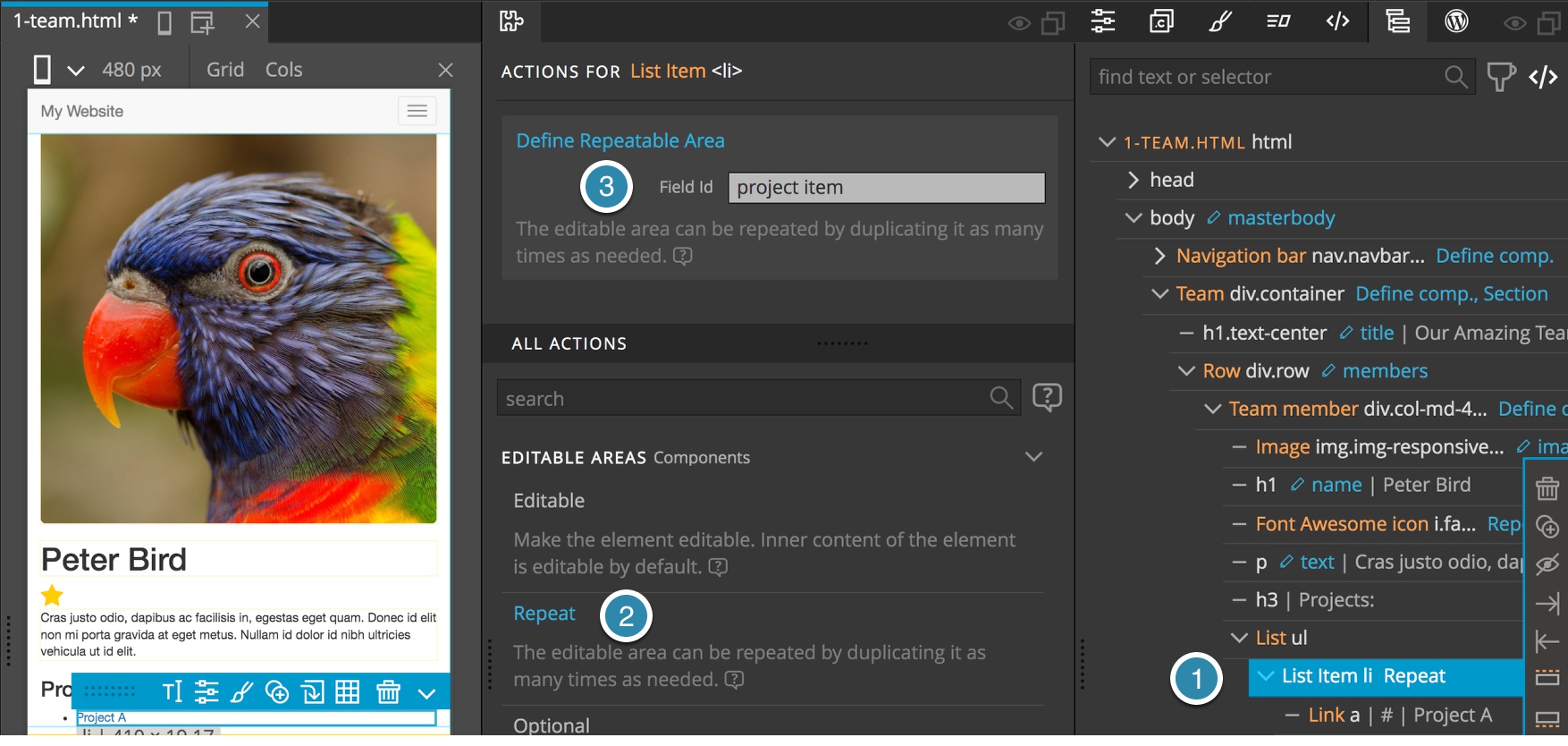Close the page view toolbar
The width and height of the screenshot is (1568, 746).
pyautogui.click(x=445, y=70)
